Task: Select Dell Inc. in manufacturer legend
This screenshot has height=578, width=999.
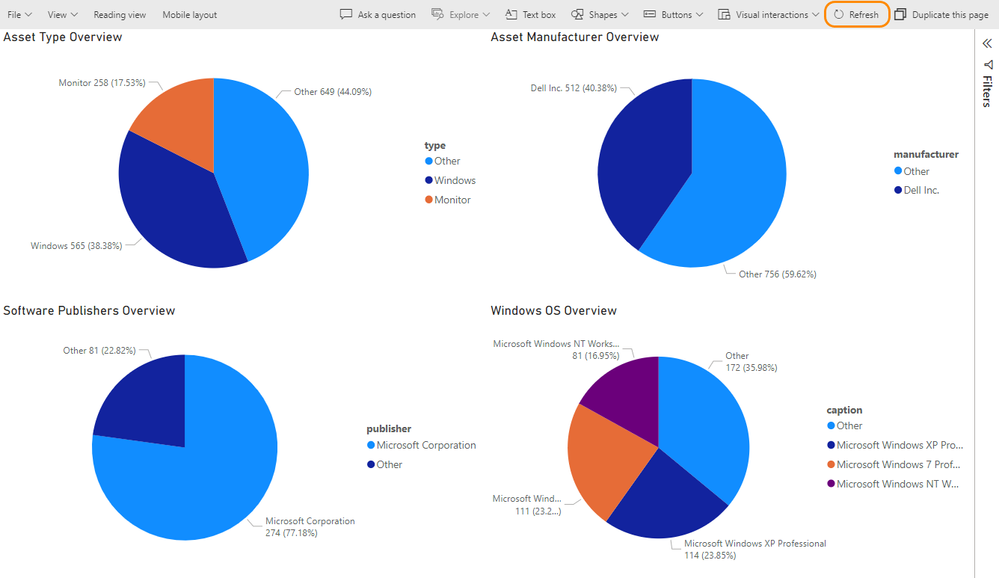Action: tap(921, 190)
